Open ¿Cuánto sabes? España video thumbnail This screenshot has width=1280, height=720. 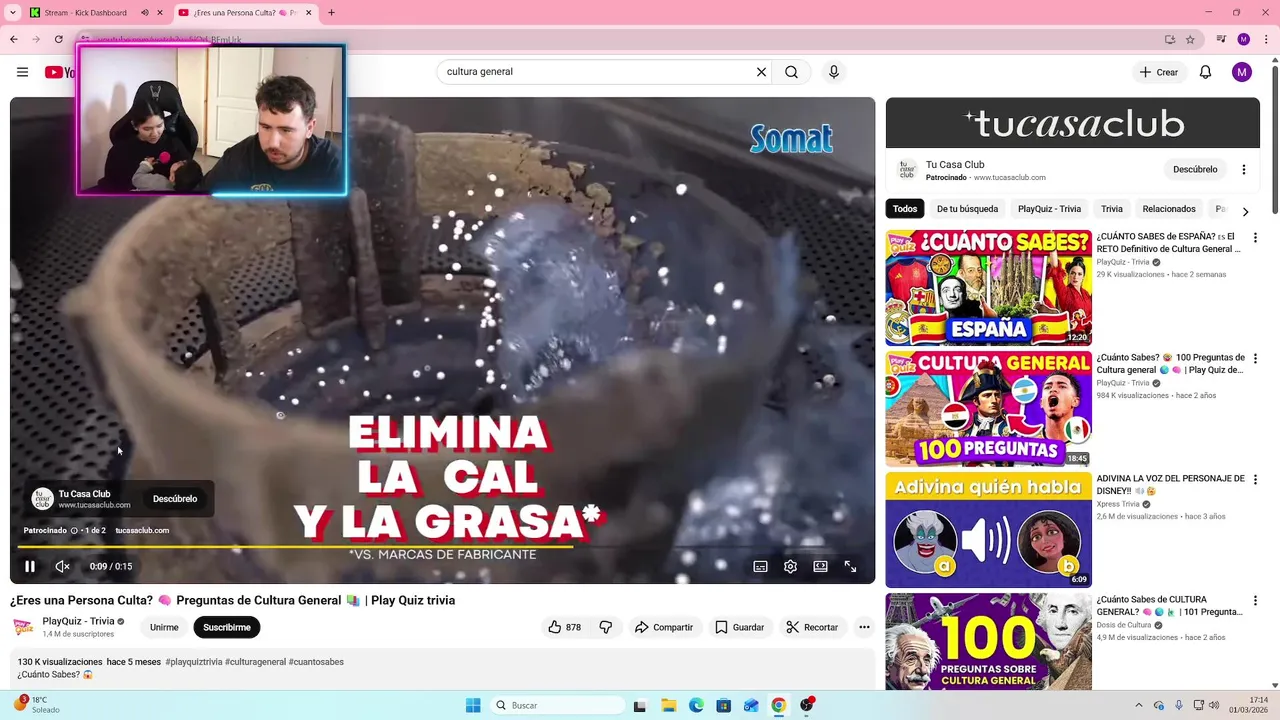click(x=988, y=288)
